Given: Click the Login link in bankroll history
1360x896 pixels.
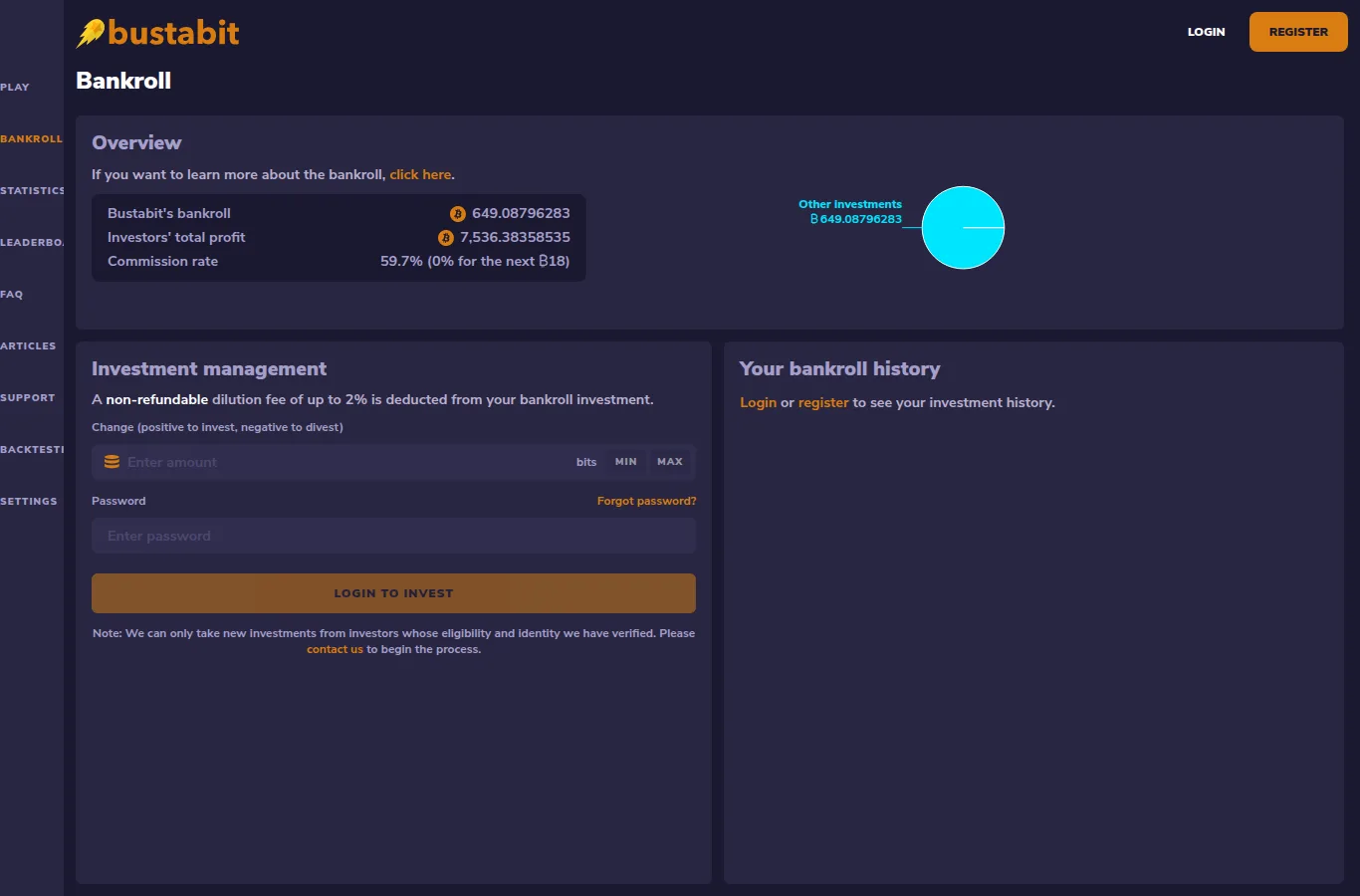Looking at the screenshot, I should coord(758,403).
